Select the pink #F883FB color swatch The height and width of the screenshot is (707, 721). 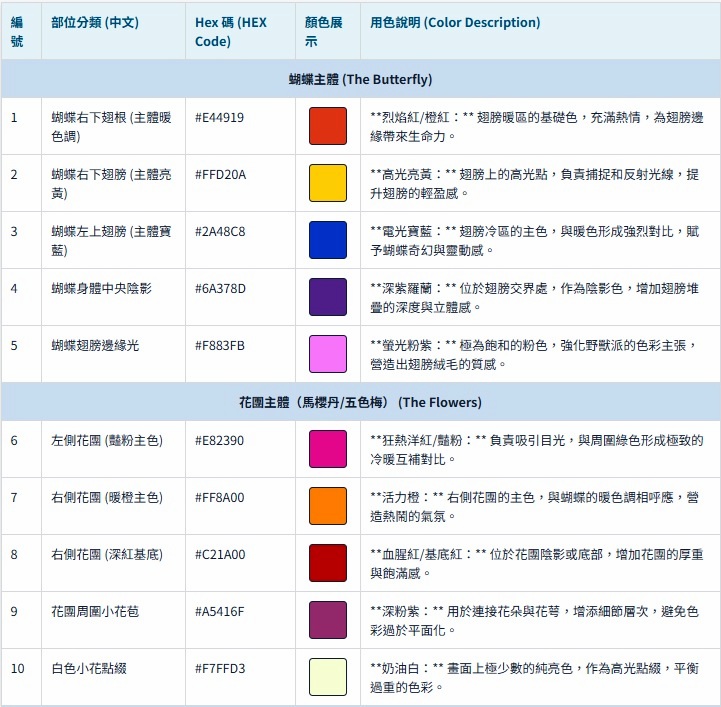(327, 354)
